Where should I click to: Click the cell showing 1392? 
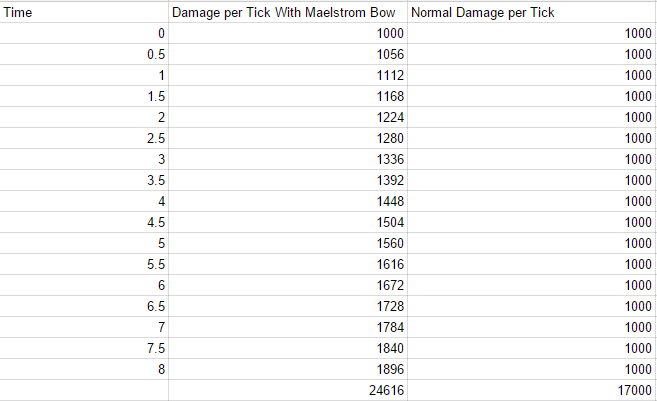click(288, 180)
